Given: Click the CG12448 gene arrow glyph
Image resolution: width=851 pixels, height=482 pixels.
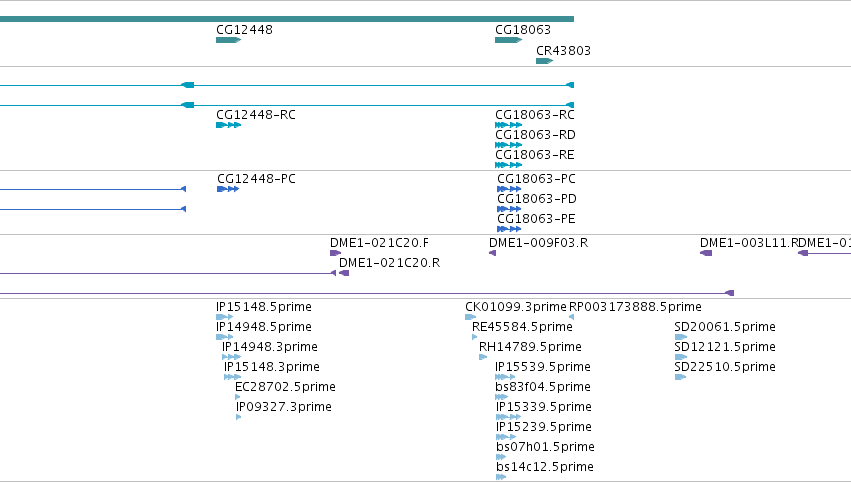Looking at the screenshot, I should [x=228, y=40].
